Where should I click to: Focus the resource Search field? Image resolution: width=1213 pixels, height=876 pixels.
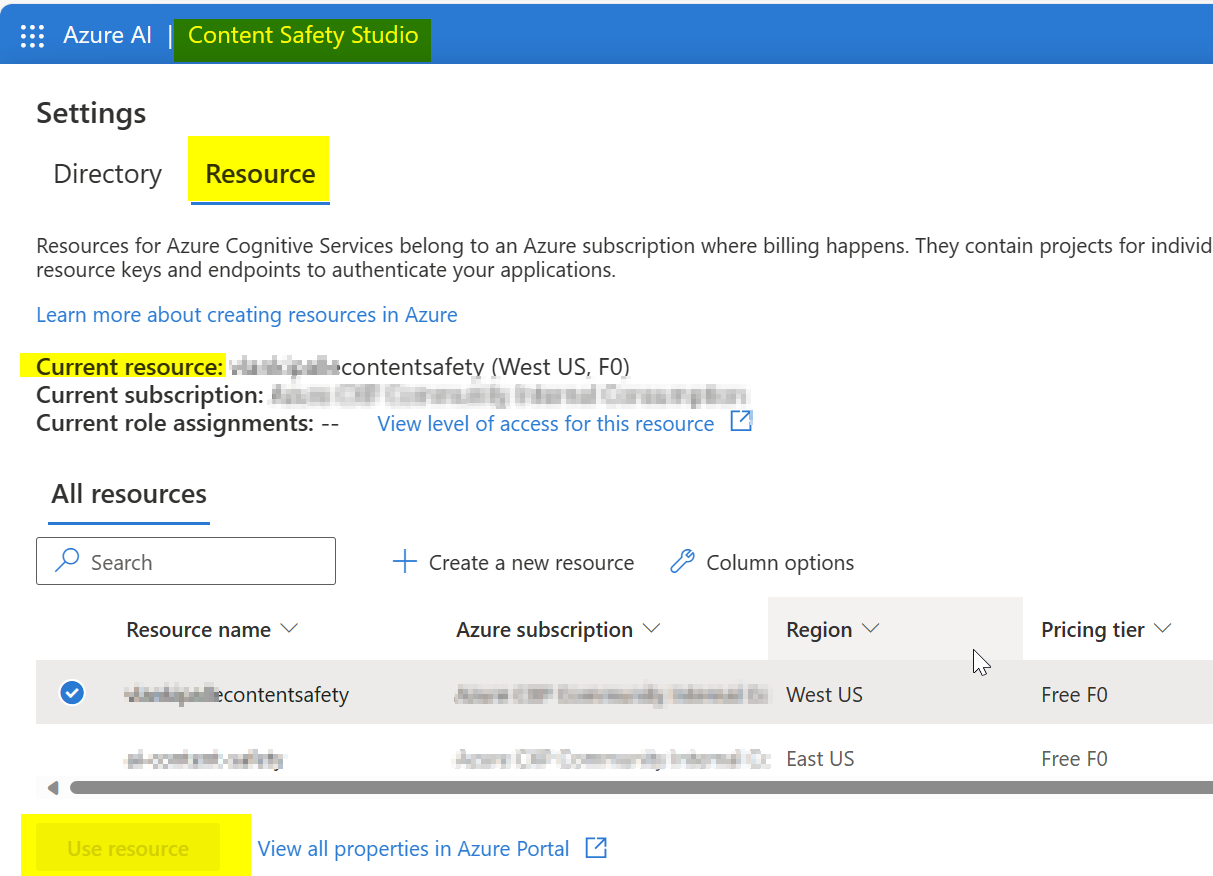pos(186,561)
